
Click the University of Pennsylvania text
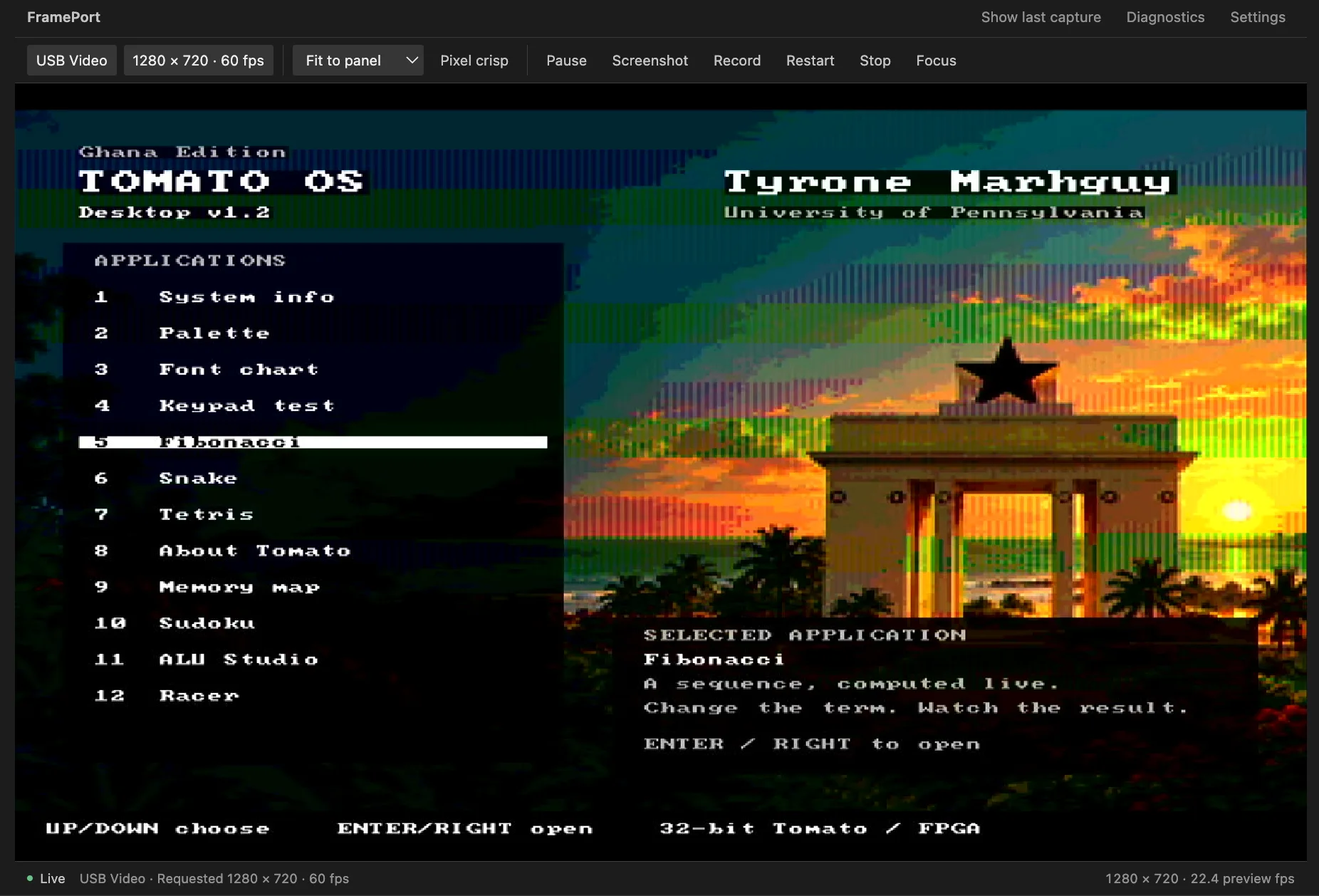point(934,212)
